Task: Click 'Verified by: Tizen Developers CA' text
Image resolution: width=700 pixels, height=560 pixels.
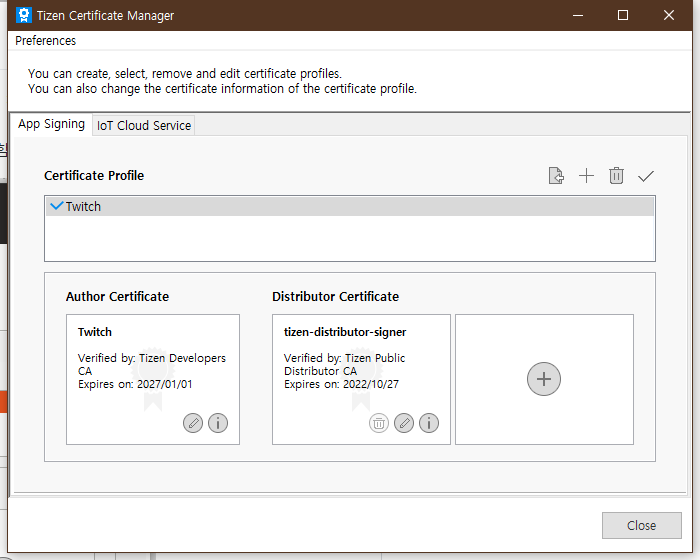Action: tap(152, 364)
